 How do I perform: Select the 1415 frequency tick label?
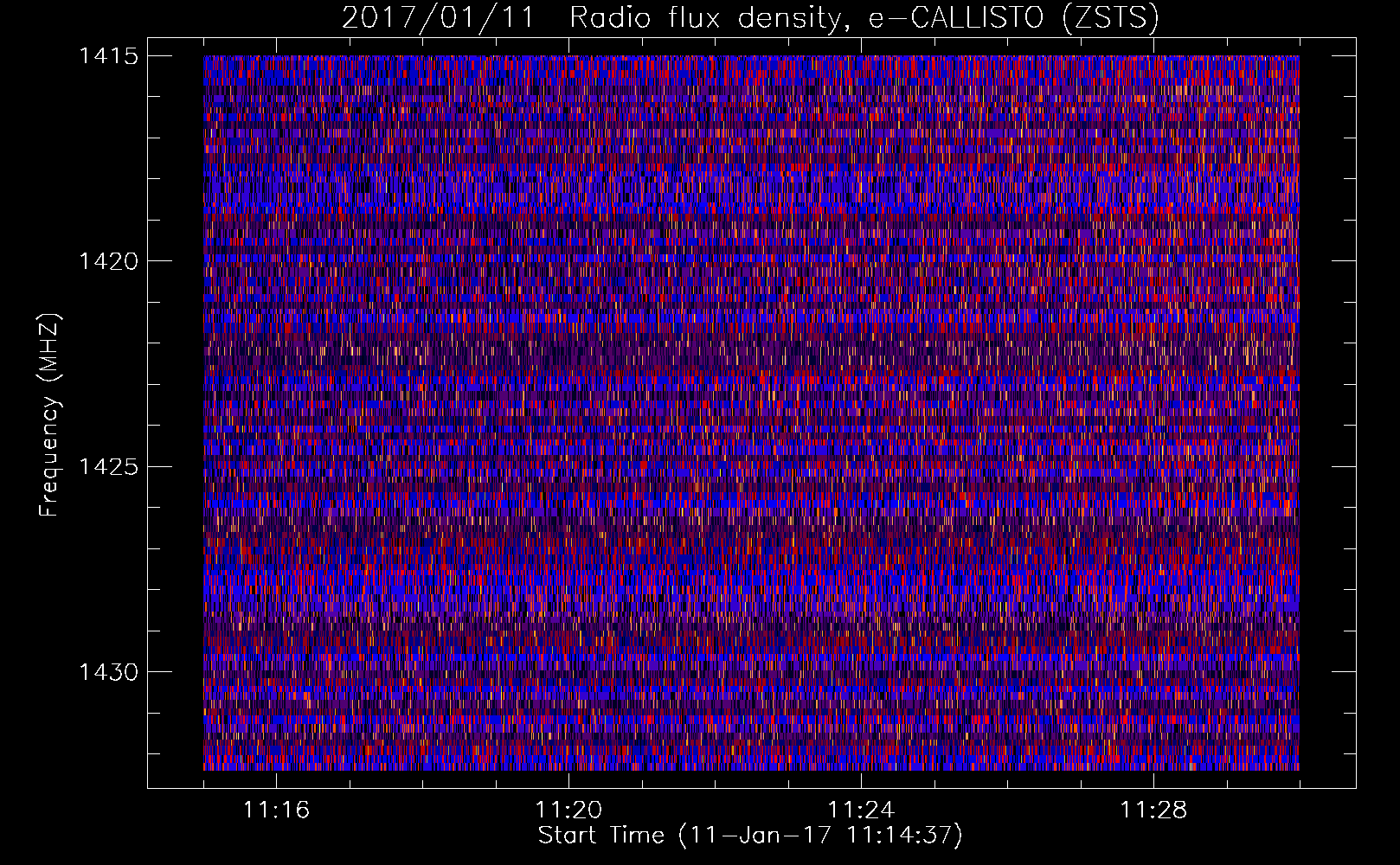(x=108, y=56)
